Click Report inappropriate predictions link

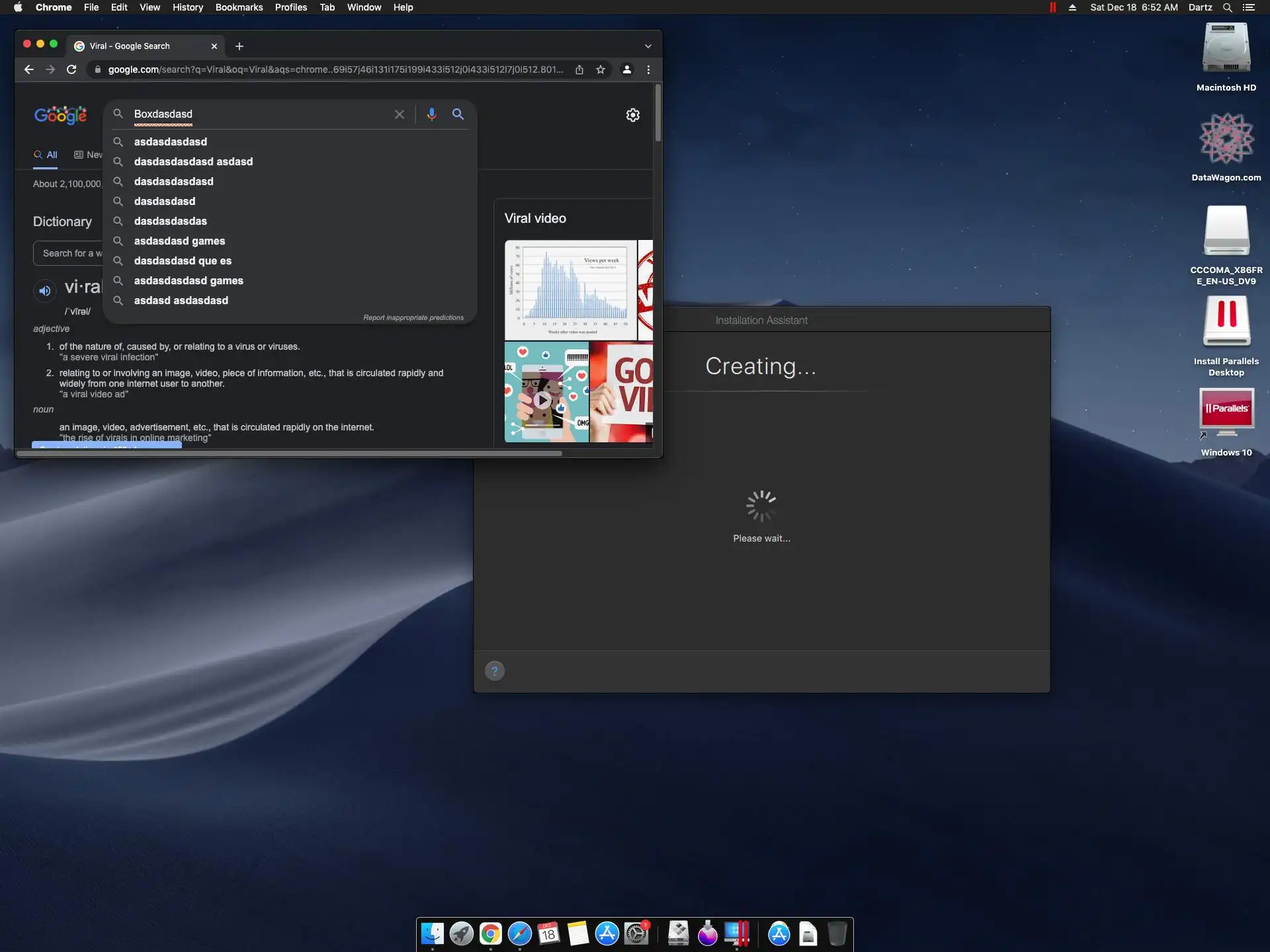[413, 317]
